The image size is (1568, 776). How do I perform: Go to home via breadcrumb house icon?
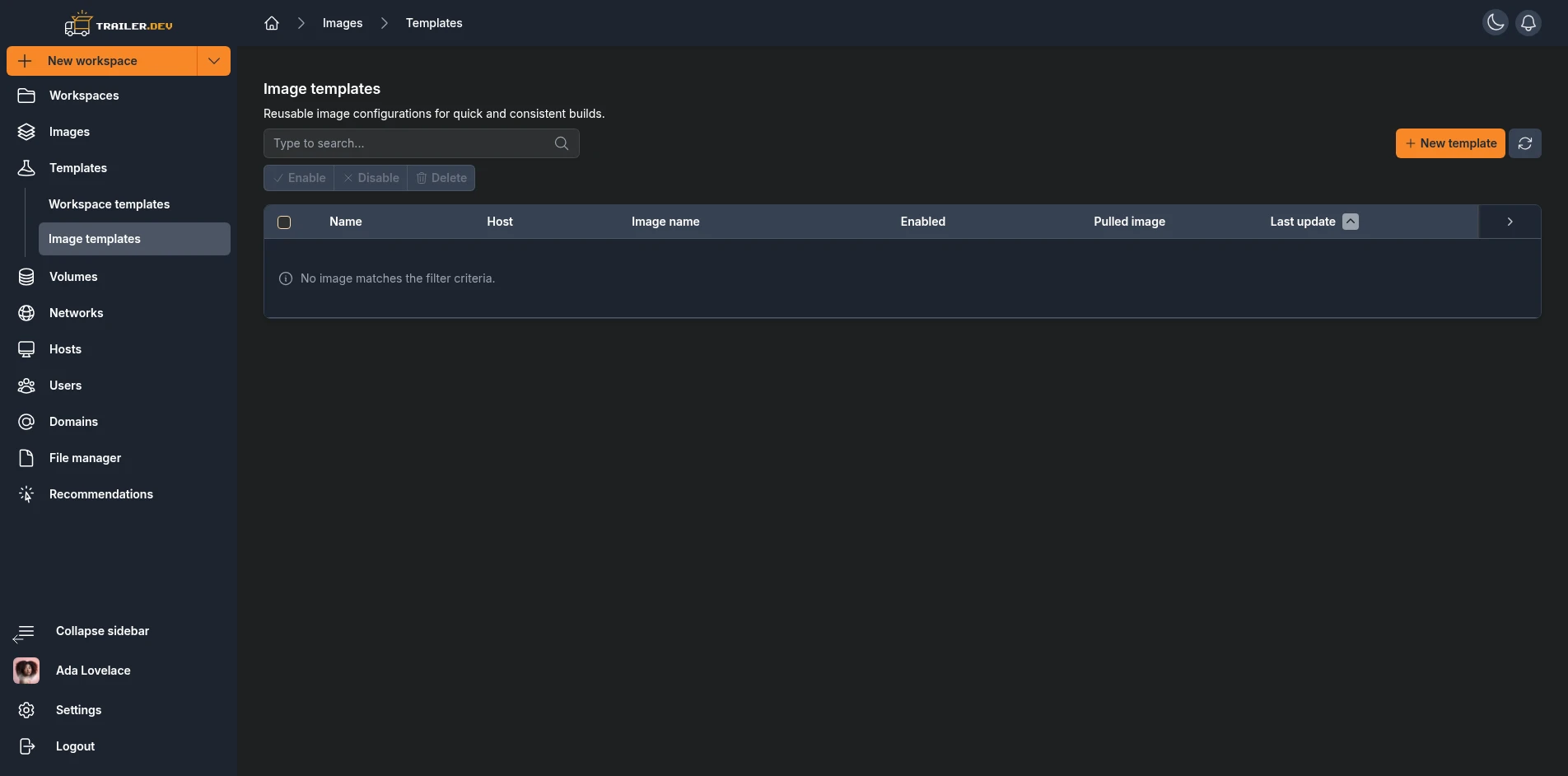272,23
